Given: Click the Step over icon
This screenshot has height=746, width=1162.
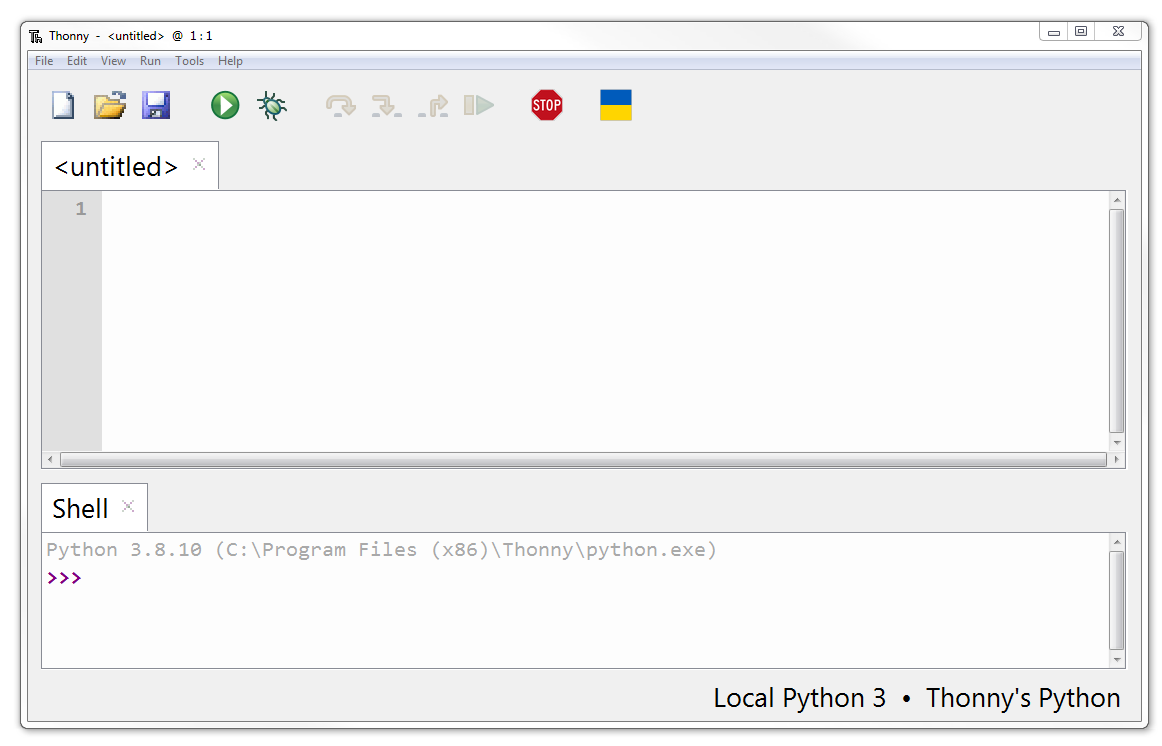Looking at the screenshot, I should click(341, 105).
